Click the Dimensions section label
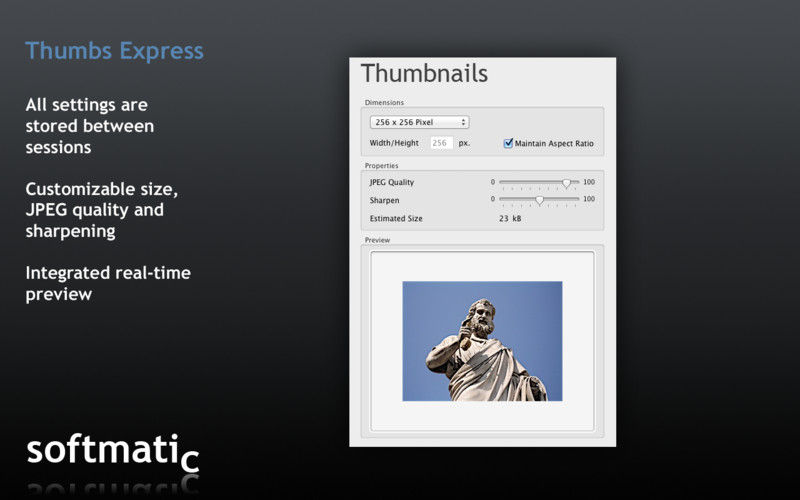This screenshot has height=500, width=800. click(384, 103)
